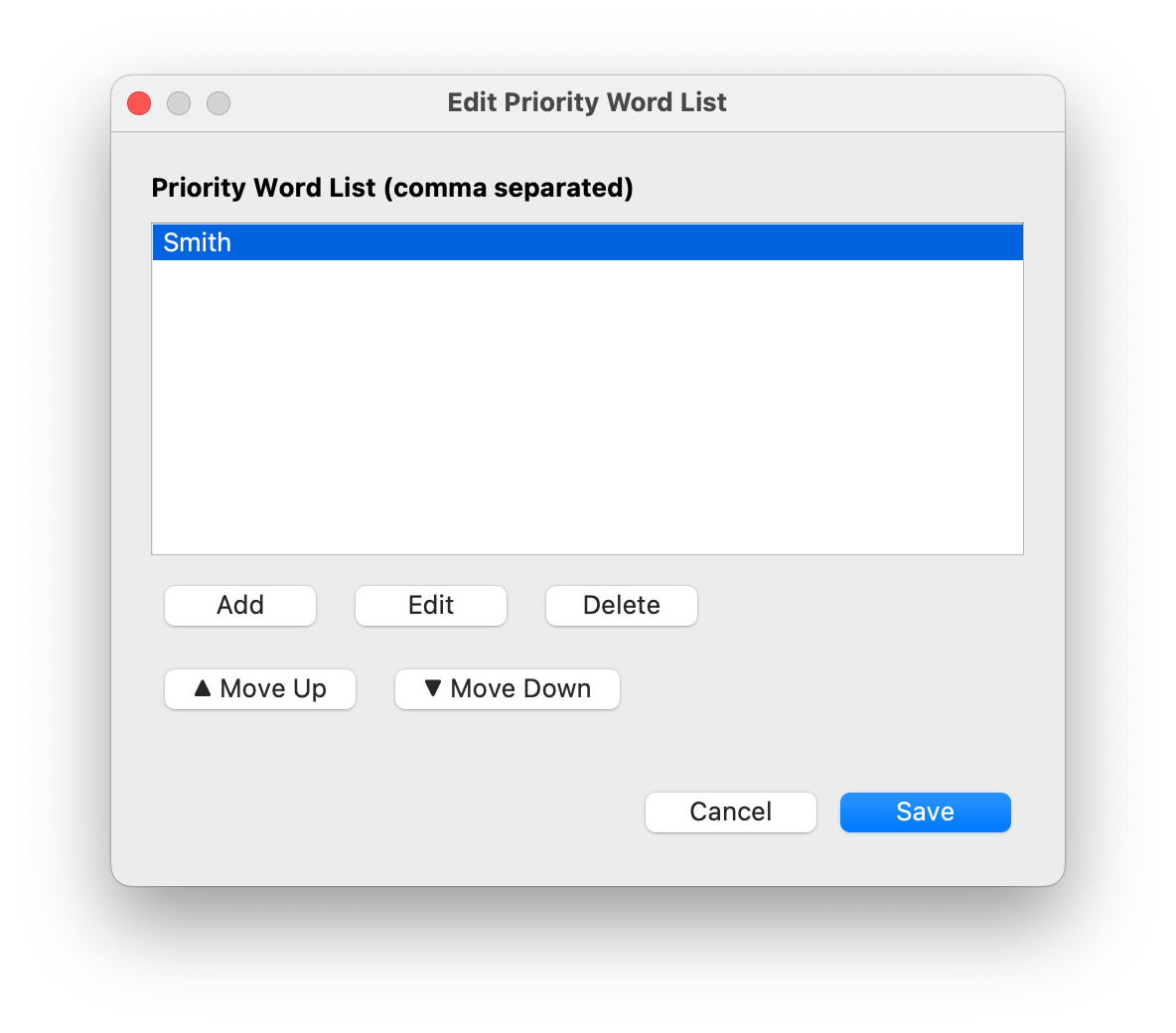Click the upward triangle icon on Move Up

point(203,688)
